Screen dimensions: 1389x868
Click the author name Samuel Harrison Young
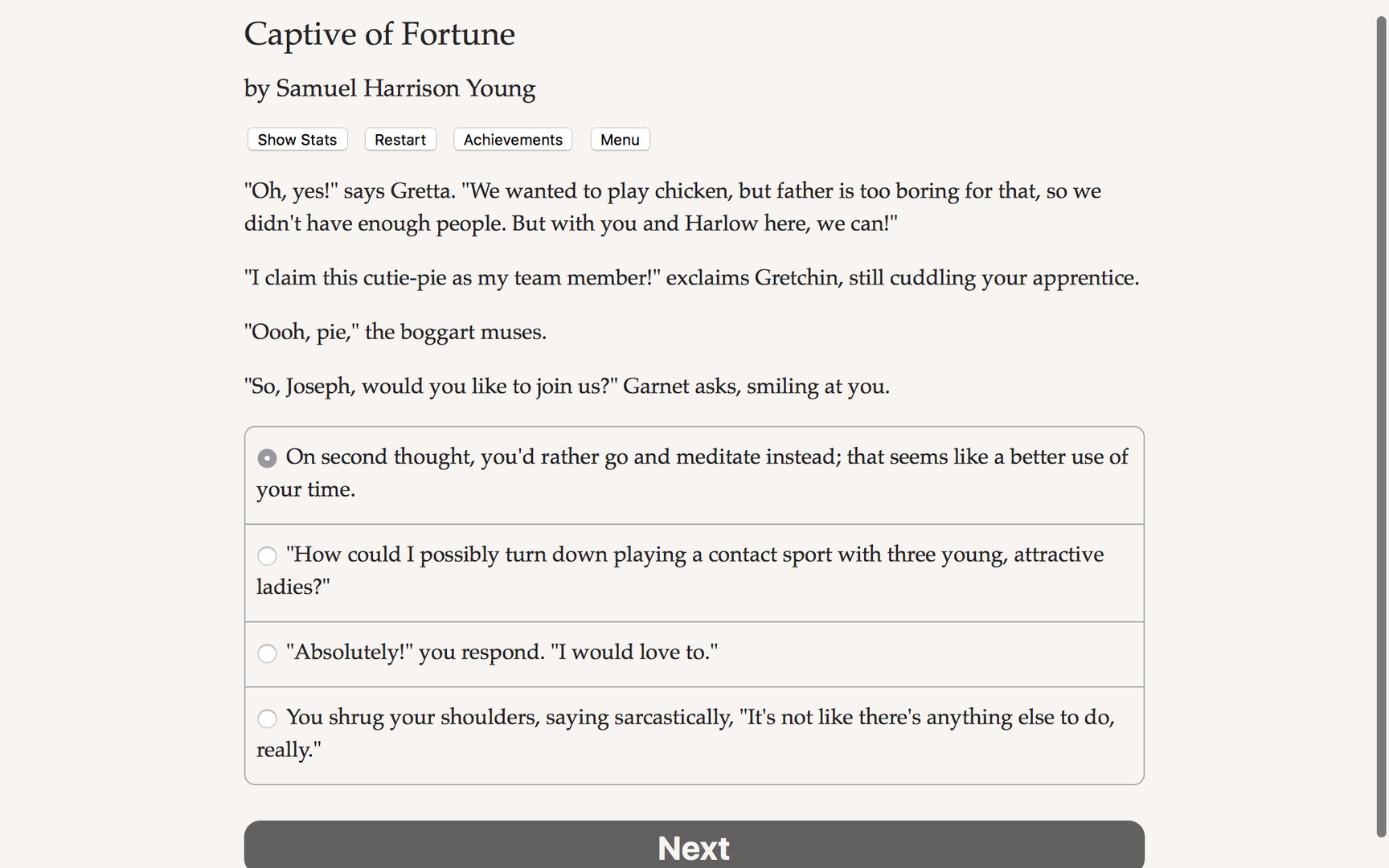tap(389, 88)
